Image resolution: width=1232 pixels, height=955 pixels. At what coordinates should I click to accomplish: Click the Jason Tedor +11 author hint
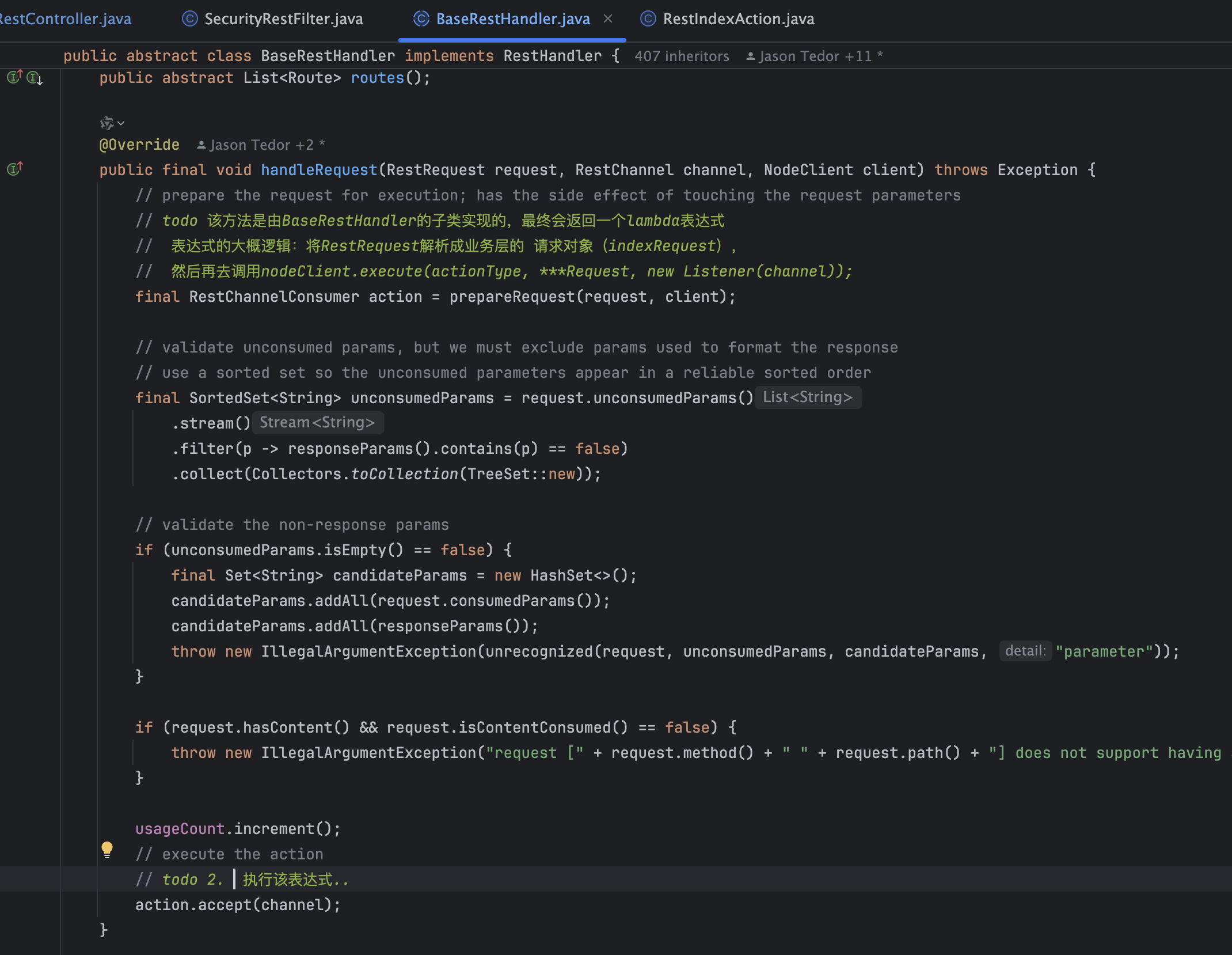(814, 56)
